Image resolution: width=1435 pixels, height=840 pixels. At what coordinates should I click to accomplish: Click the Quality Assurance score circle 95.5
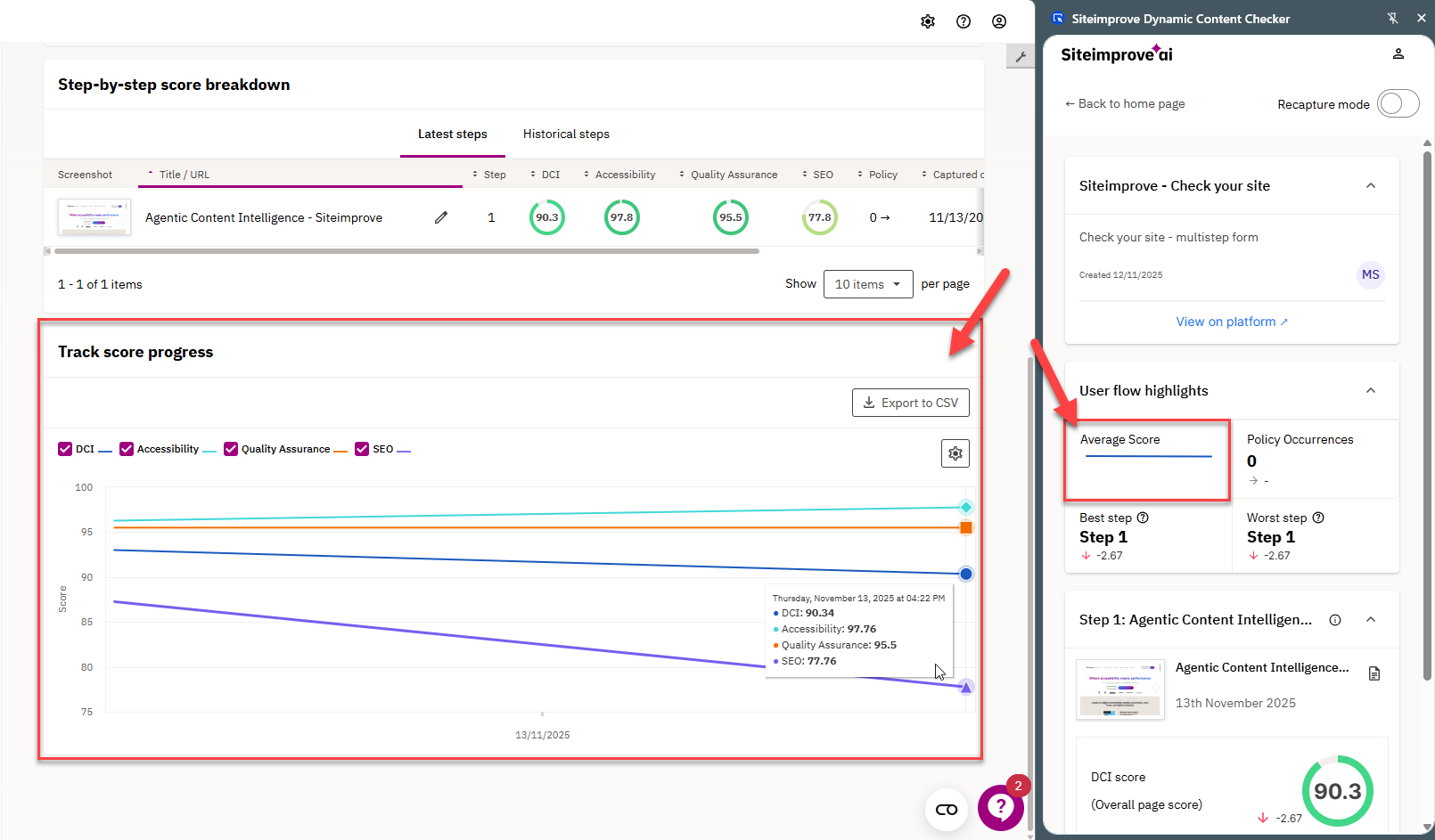[731, 217]
